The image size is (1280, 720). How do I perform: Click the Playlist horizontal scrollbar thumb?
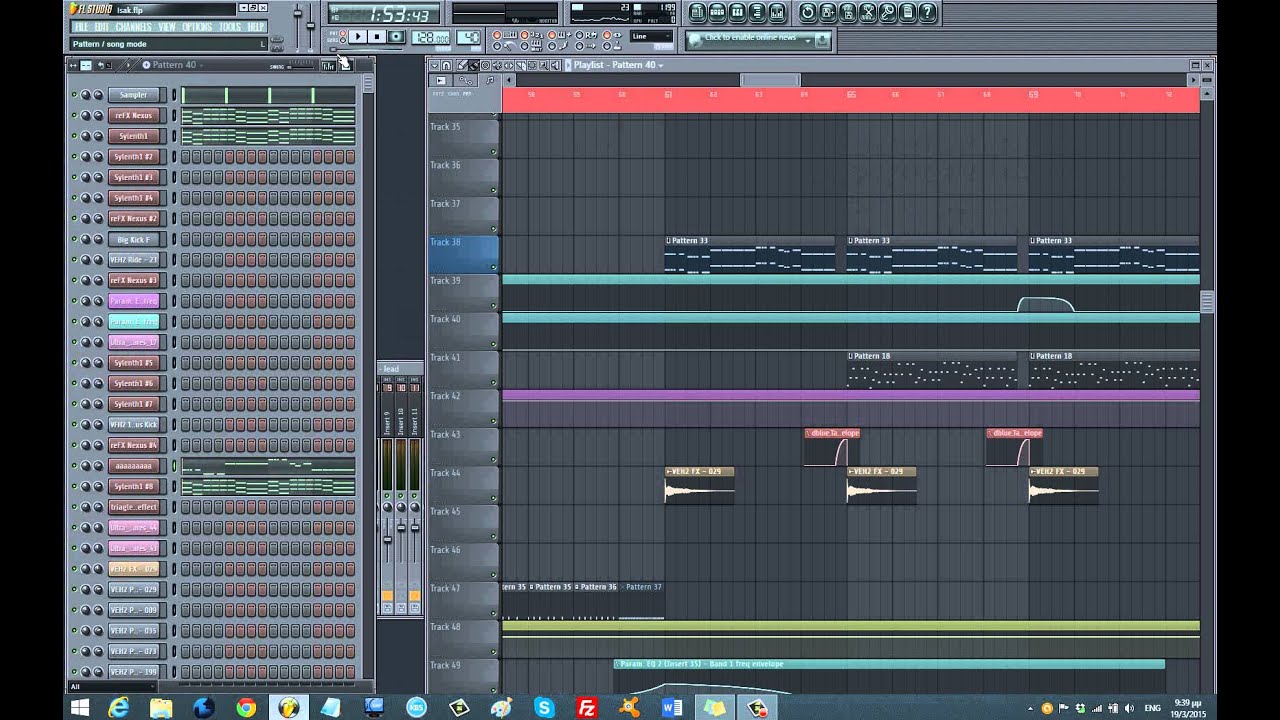[770, 80]
